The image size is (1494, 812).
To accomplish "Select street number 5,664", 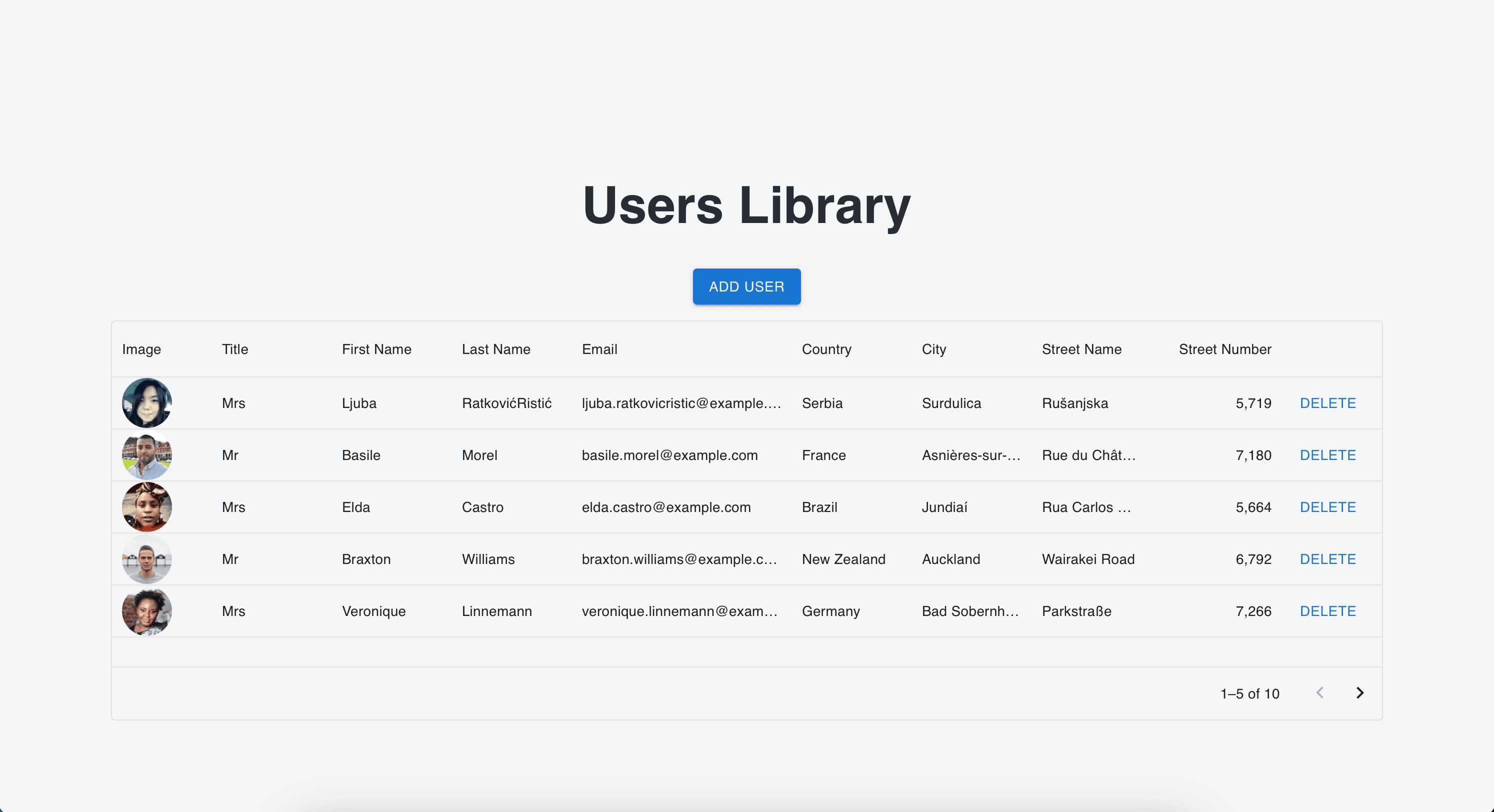I will (x=1253, y=507).
